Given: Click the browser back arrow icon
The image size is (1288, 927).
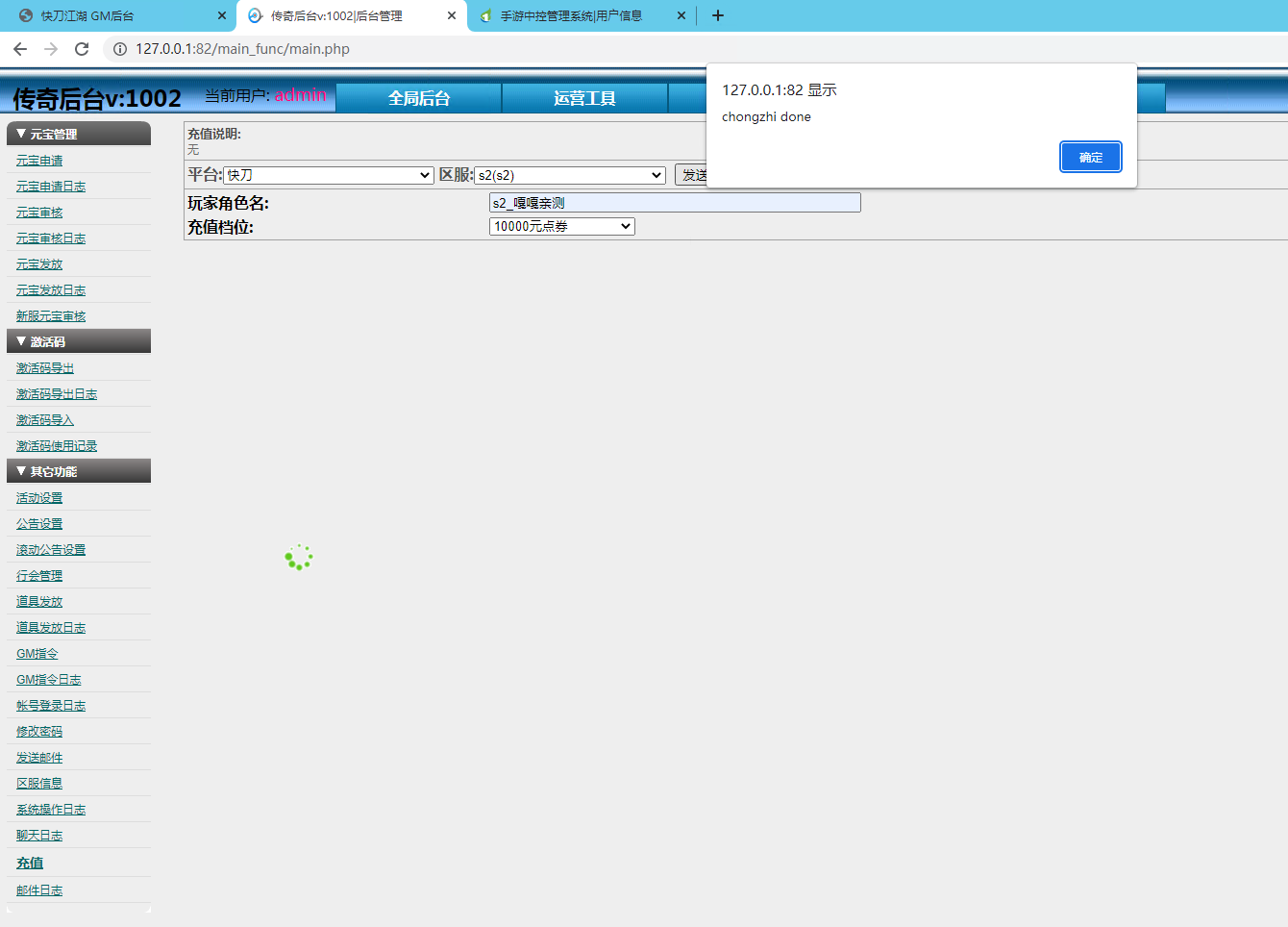Looking at the screenshot, I should (20, 49).
